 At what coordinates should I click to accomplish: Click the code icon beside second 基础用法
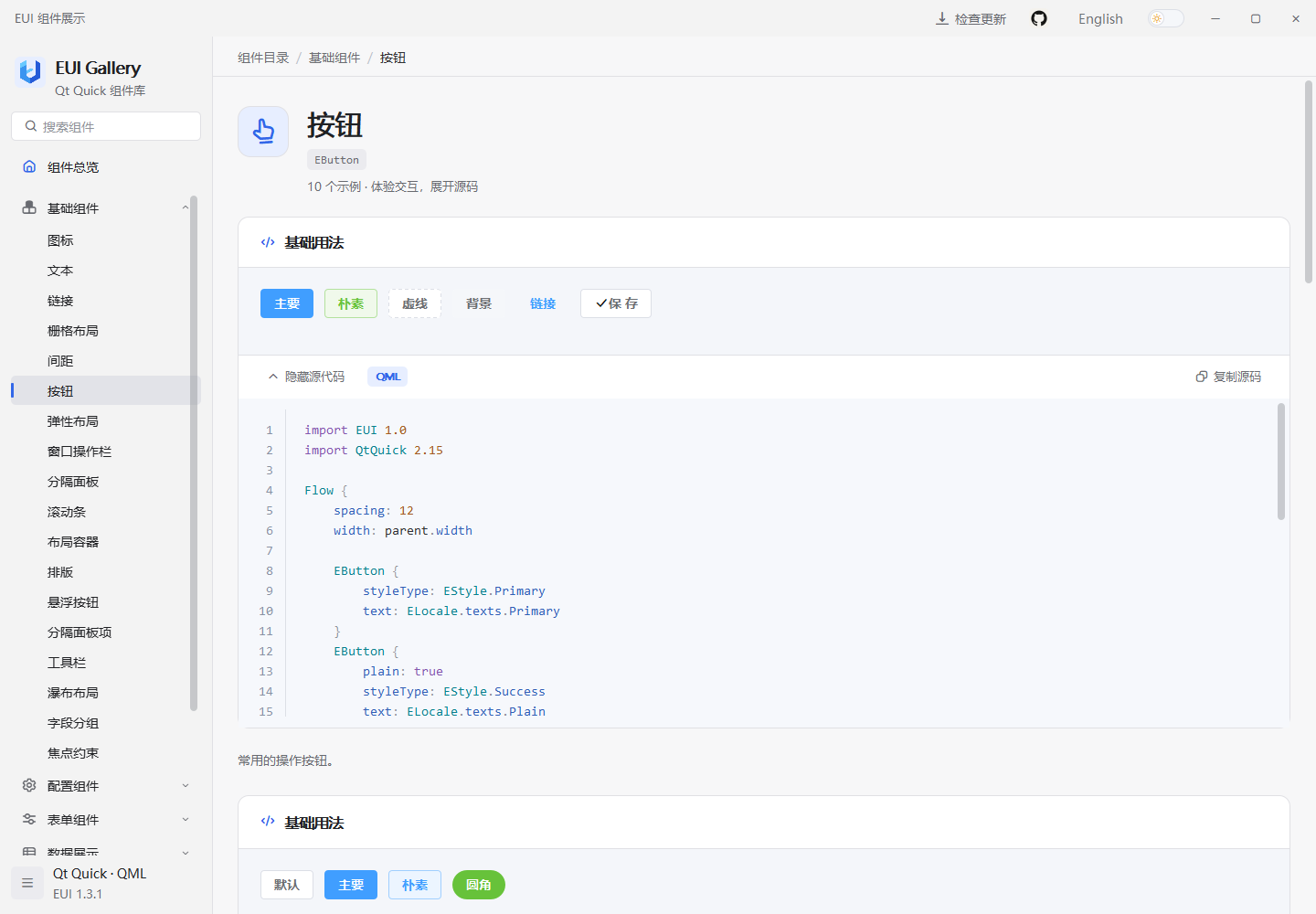click(x=268, y=822)
